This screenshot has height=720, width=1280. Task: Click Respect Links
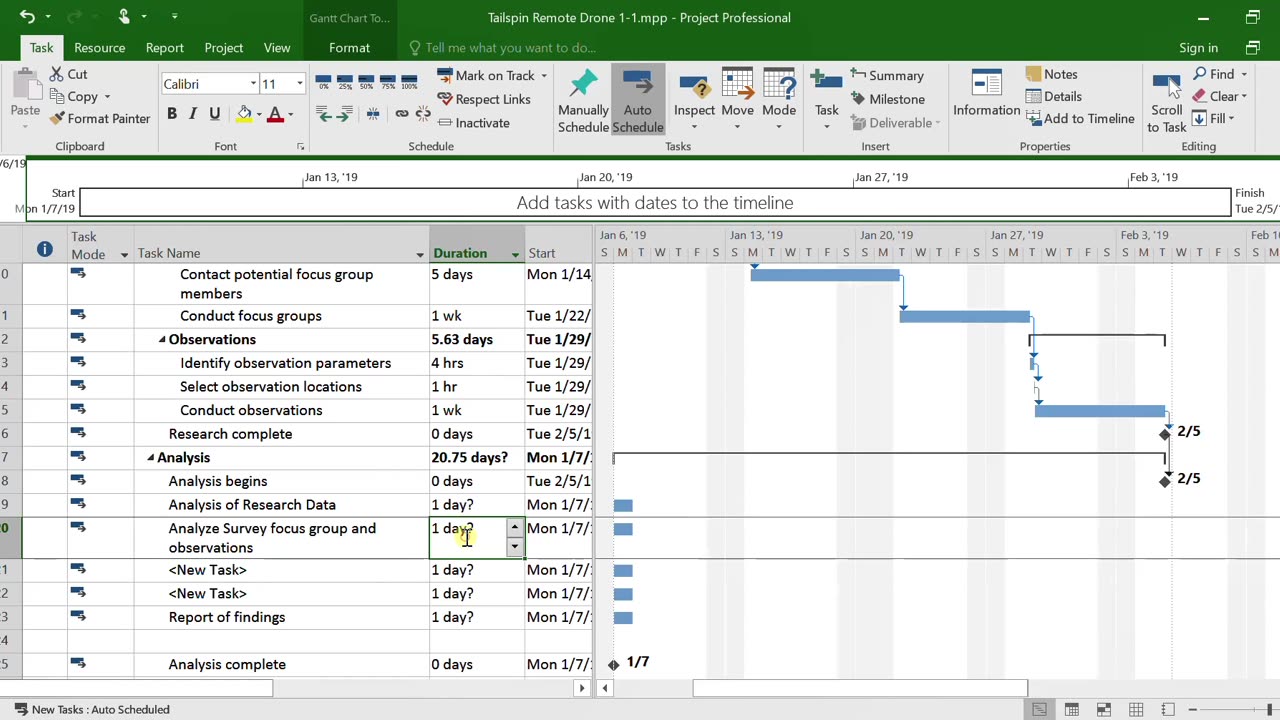point(484,99)
